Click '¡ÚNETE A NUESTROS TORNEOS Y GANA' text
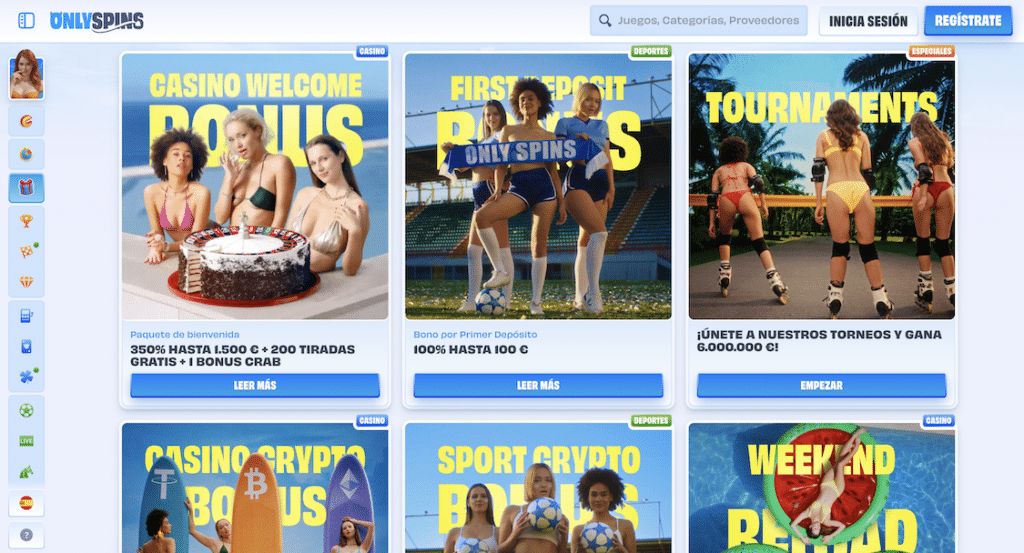The image size is (1024, 553). [819, 334]
